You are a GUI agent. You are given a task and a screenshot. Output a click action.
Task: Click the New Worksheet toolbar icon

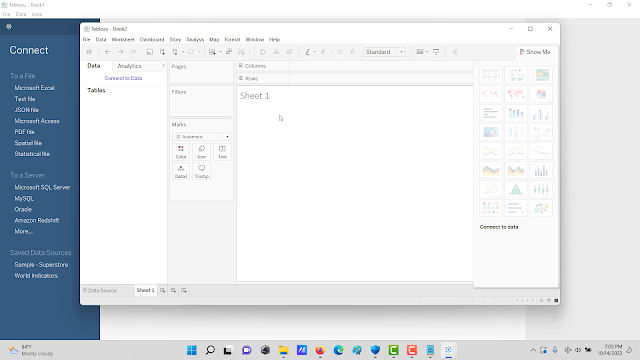[212, 52]
